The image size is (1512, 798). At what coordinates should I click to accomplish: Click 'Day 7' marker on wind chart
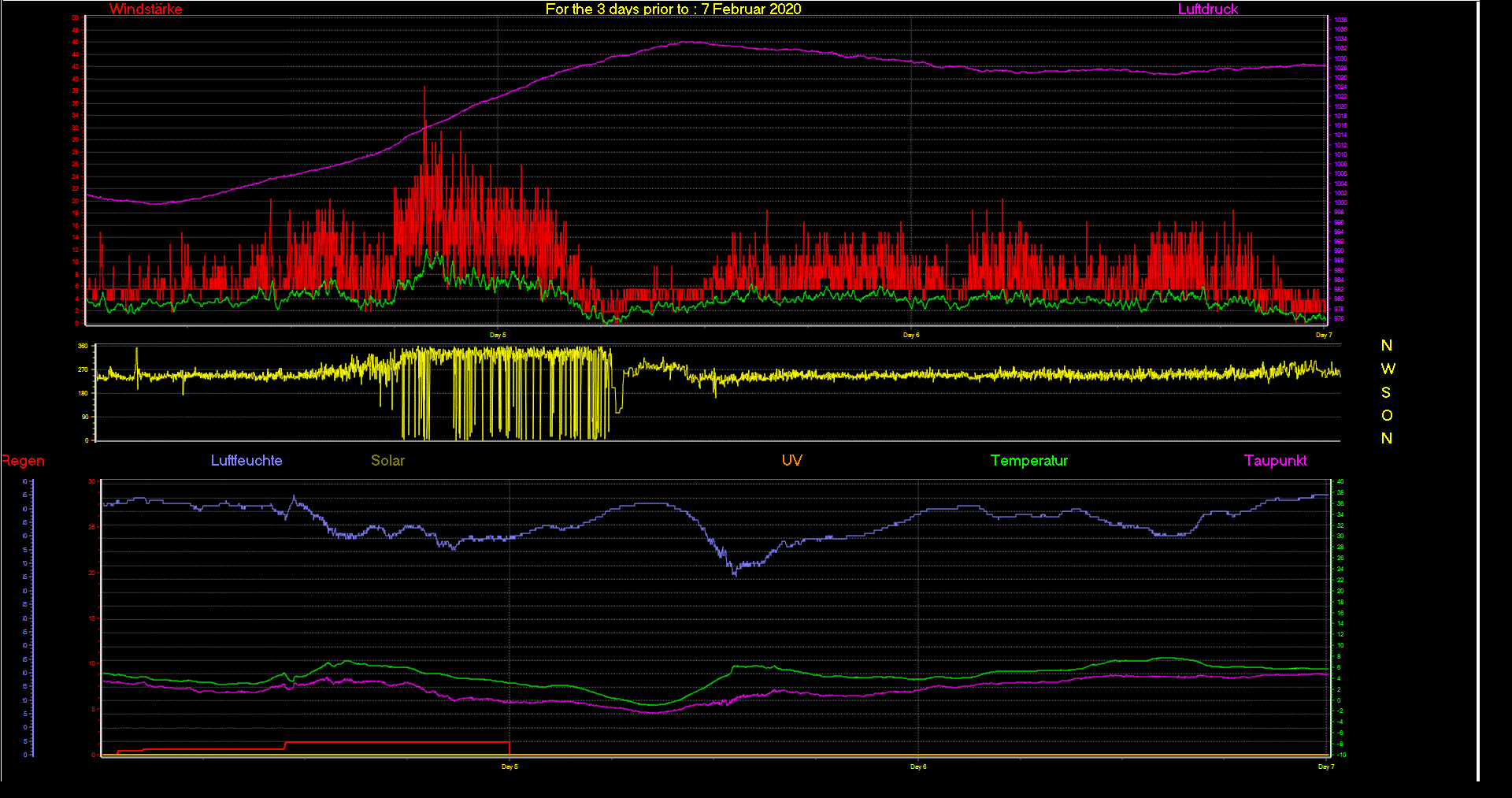[x=1324, y=335]
